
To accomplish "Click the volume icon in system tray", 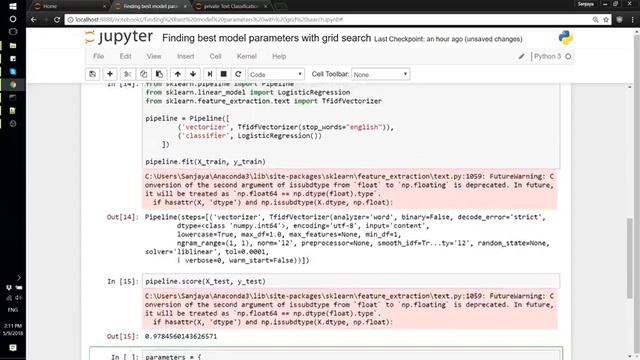I will pyautogui.click(x=18, y=298).
